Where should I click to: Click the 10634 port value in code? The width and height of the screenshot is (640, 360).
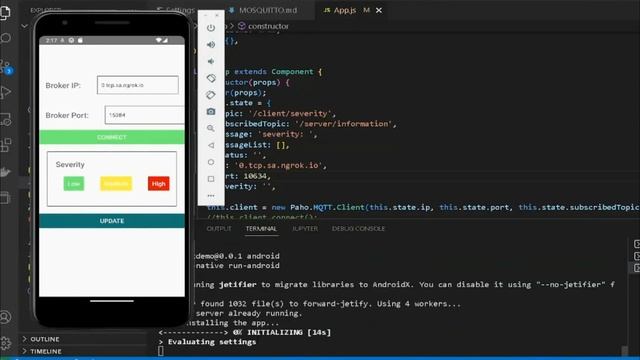[255, 176]
